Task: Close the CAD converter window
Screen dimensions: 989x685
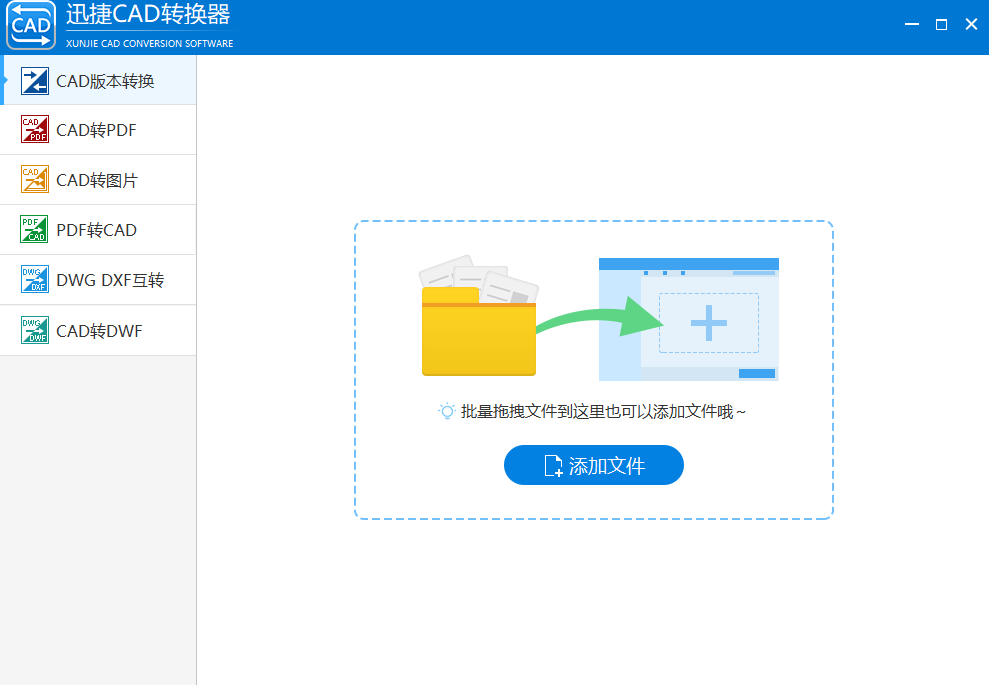Action: click(x=971, y=25)
